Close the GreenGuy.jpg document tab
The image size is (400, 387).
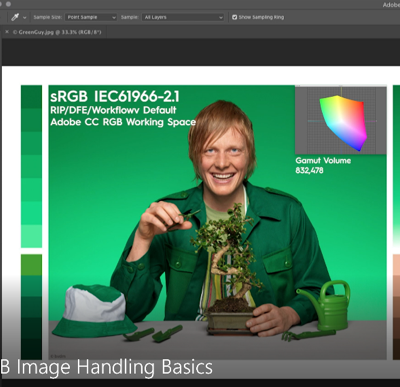pos(7,32)
